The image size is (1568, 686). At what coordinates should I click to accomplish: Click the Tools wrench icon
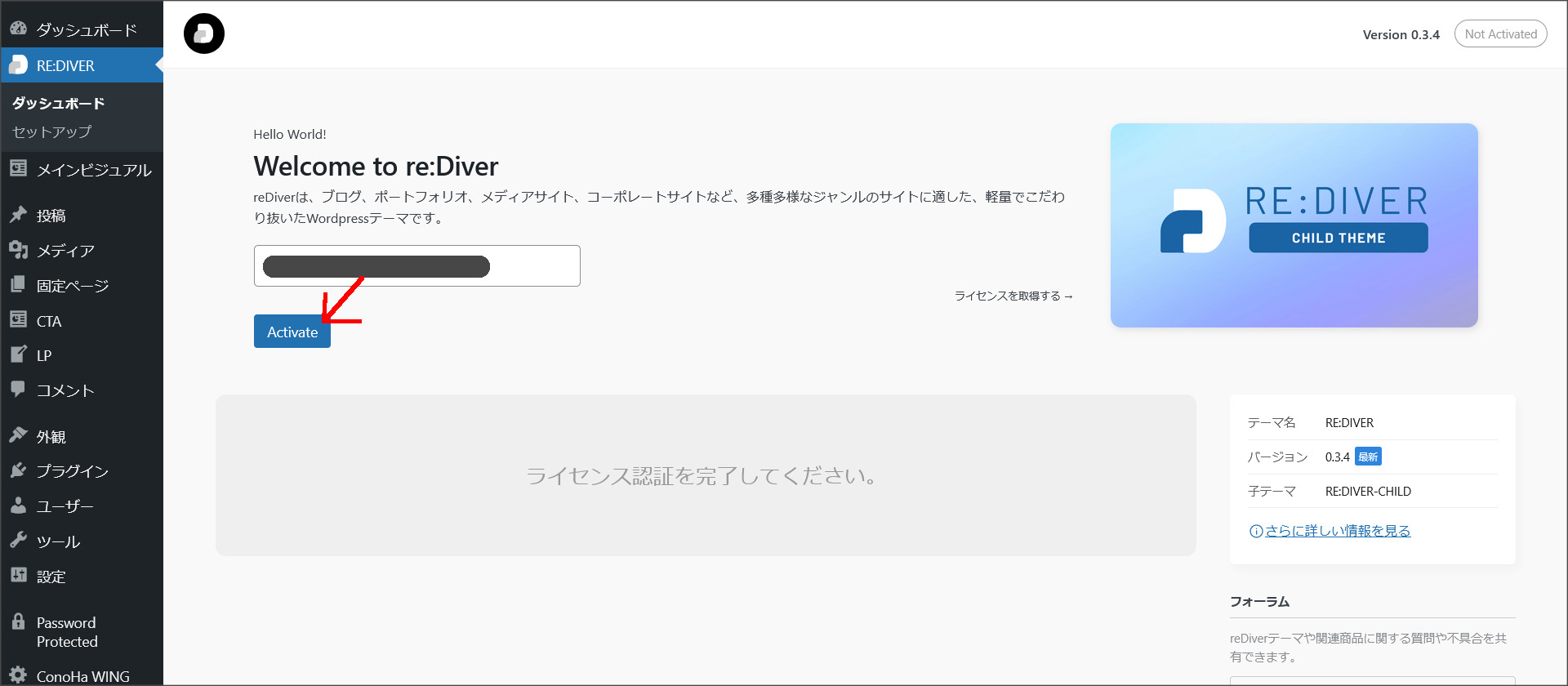[18, 541]
